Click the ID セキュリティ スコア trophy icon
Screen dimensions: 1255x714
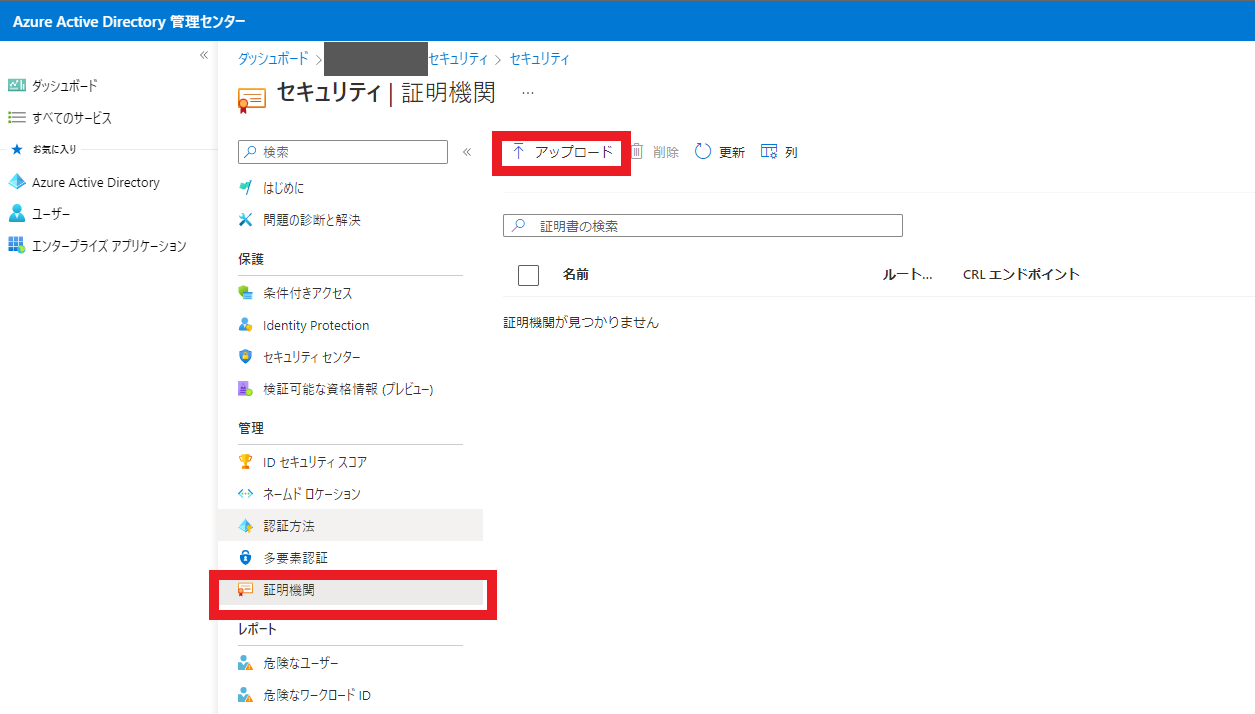[245, 462]
